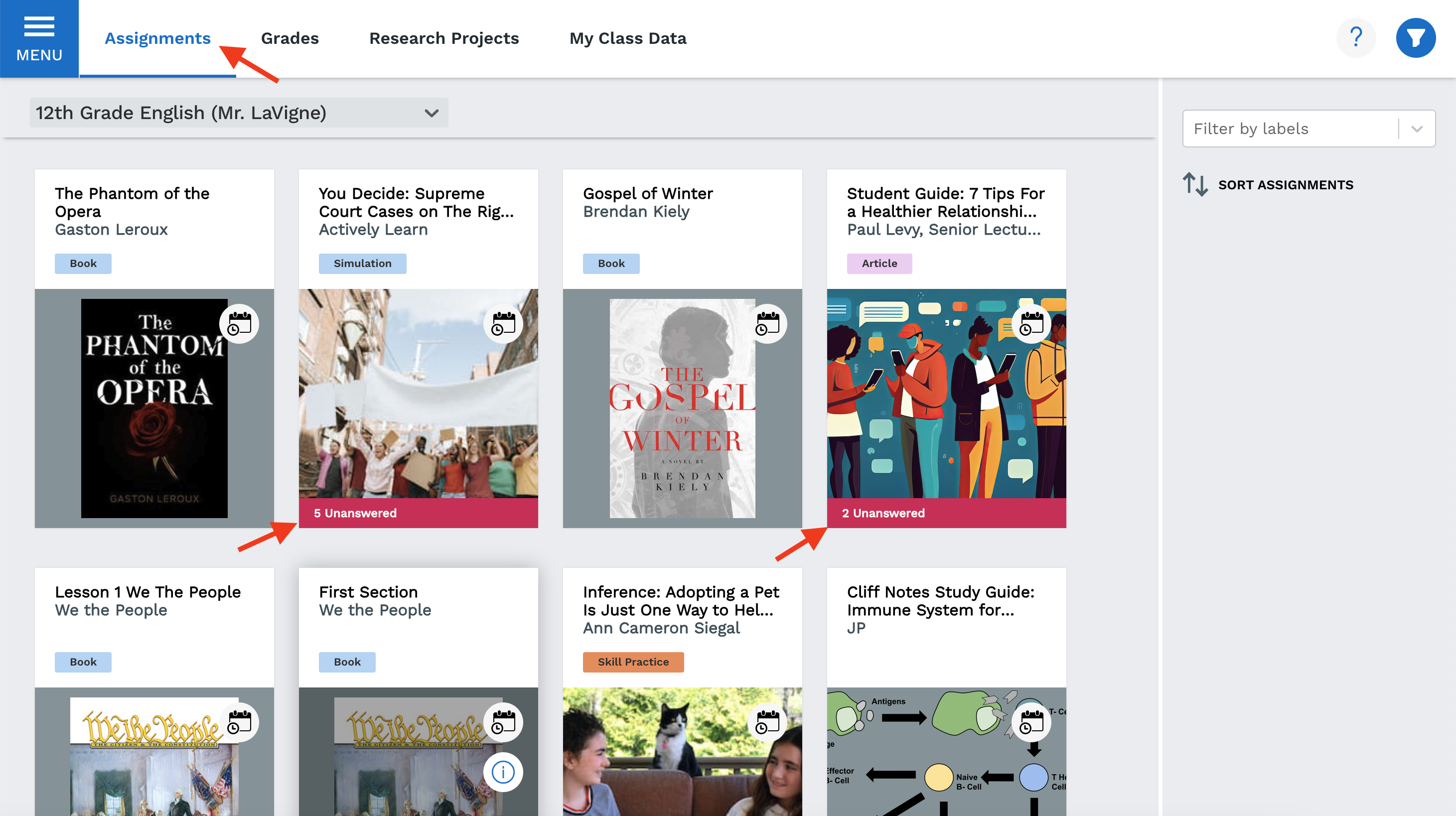This screenshot has width=1456, height=816.
Task: Click the Phantom of the Opera book cover
Action: [154, 408]
